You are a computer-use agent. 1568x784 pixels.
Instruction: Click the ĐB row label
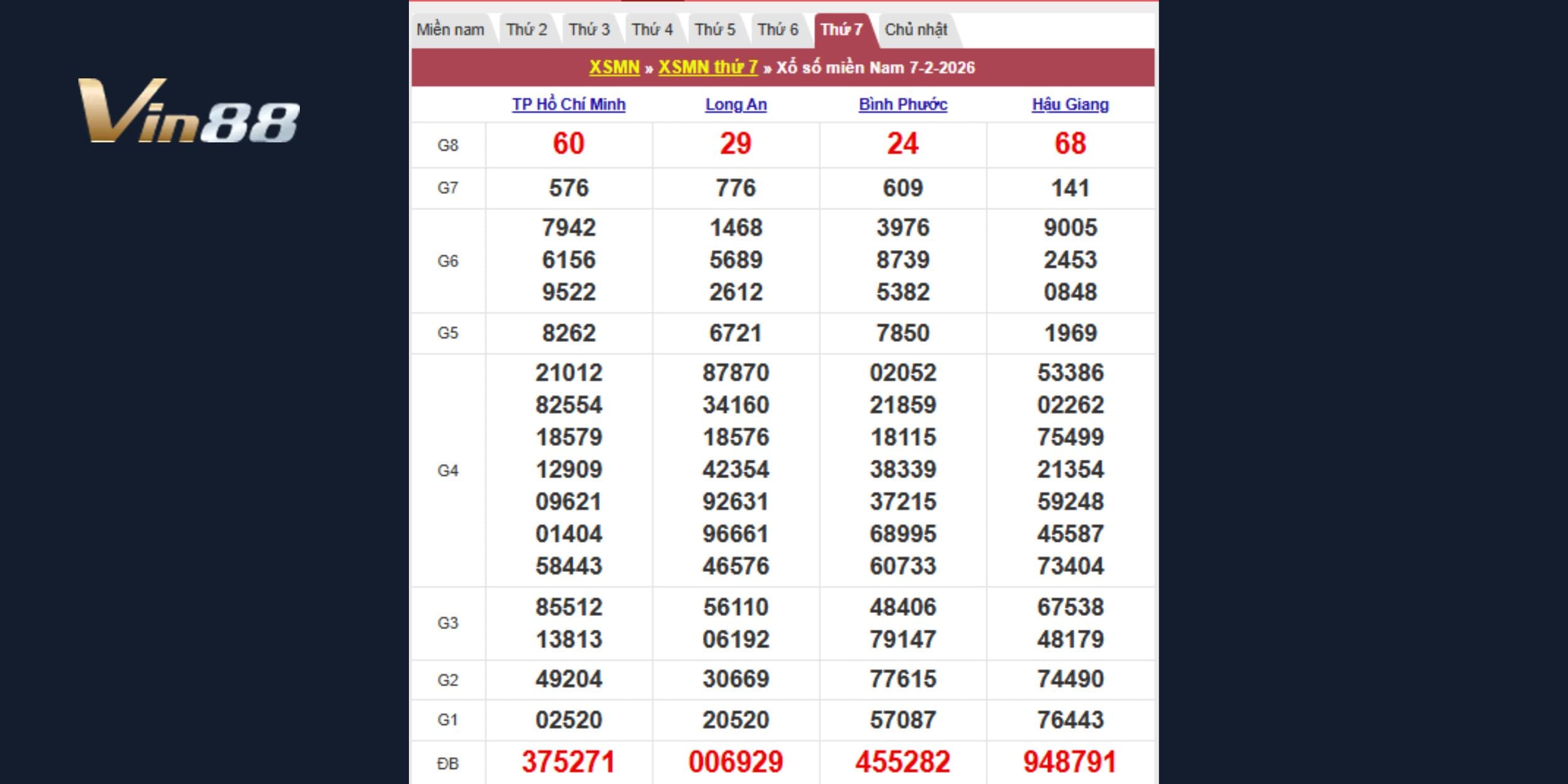(448, 763)
